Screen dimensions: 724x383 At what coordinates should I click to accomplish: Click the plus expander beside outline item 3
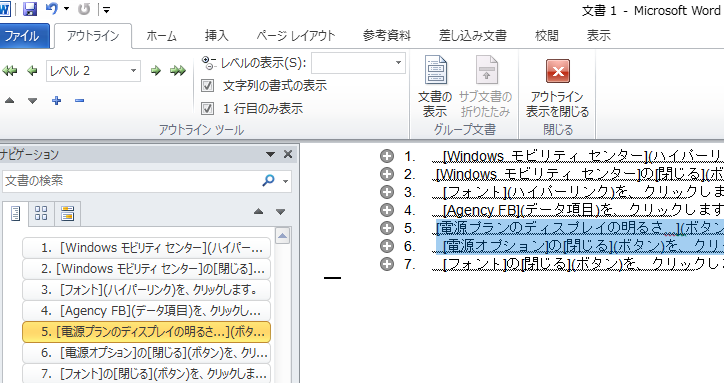387,192
